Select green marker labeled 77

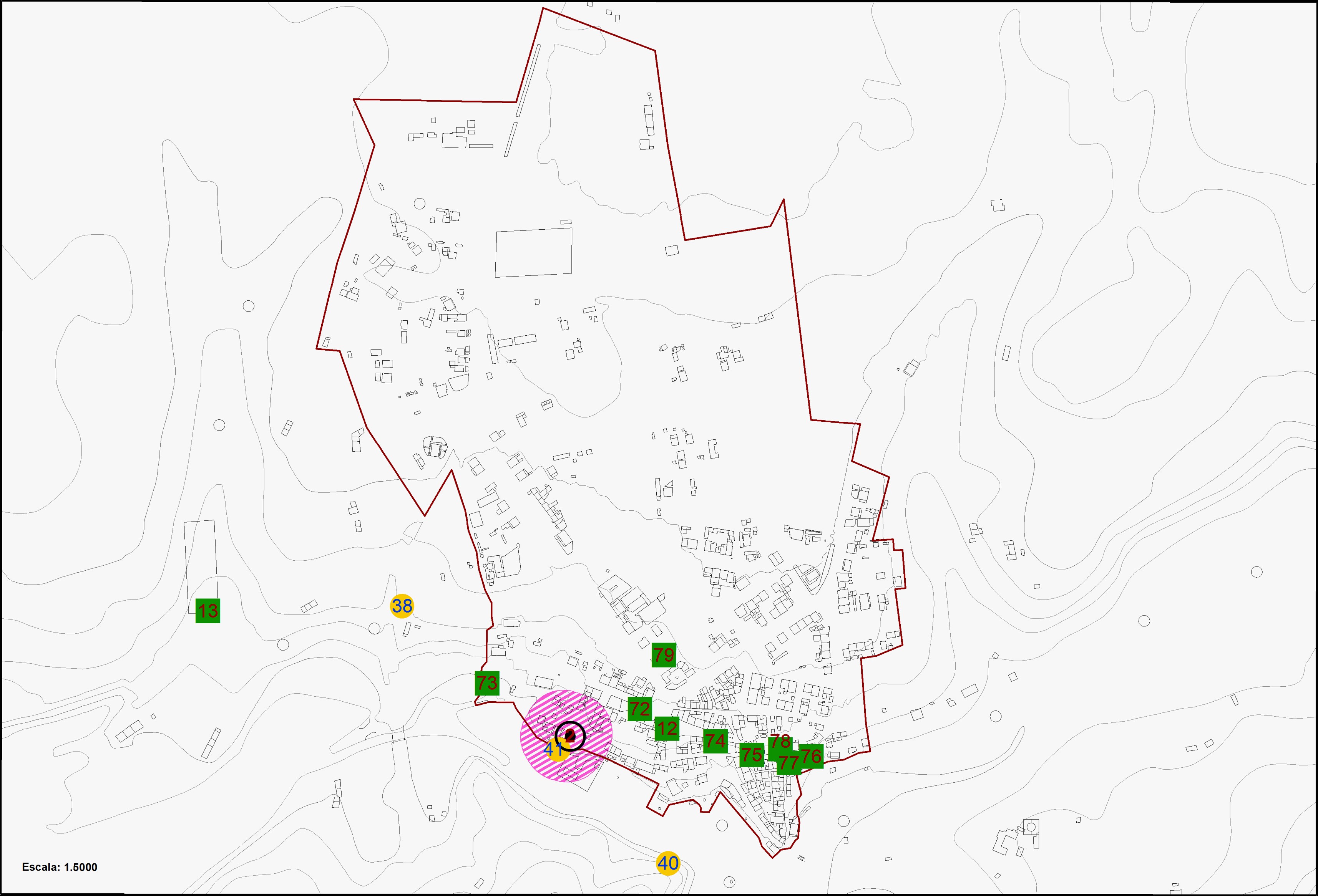788,764
